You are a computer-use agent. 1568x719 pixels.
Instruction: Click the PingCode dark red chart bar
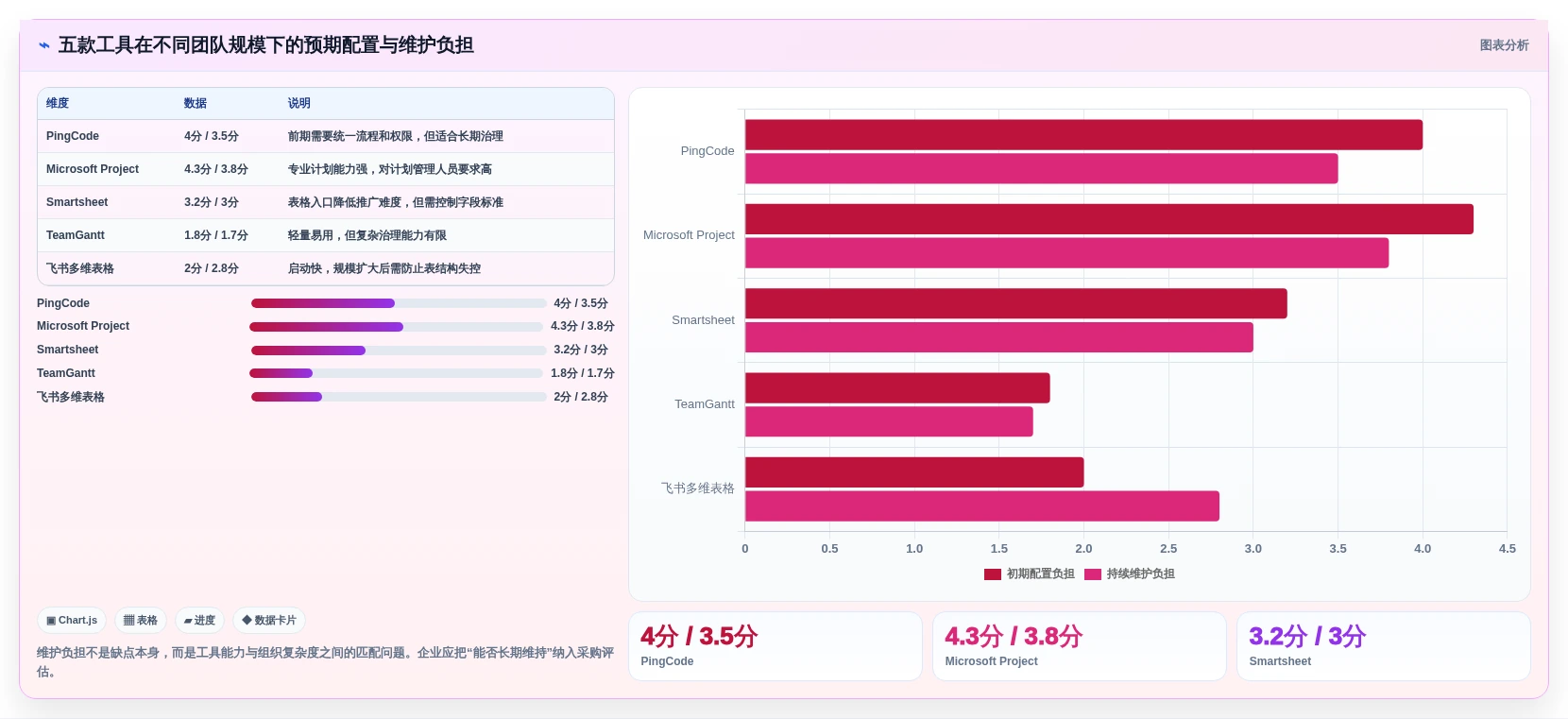tap(1083, 134)
